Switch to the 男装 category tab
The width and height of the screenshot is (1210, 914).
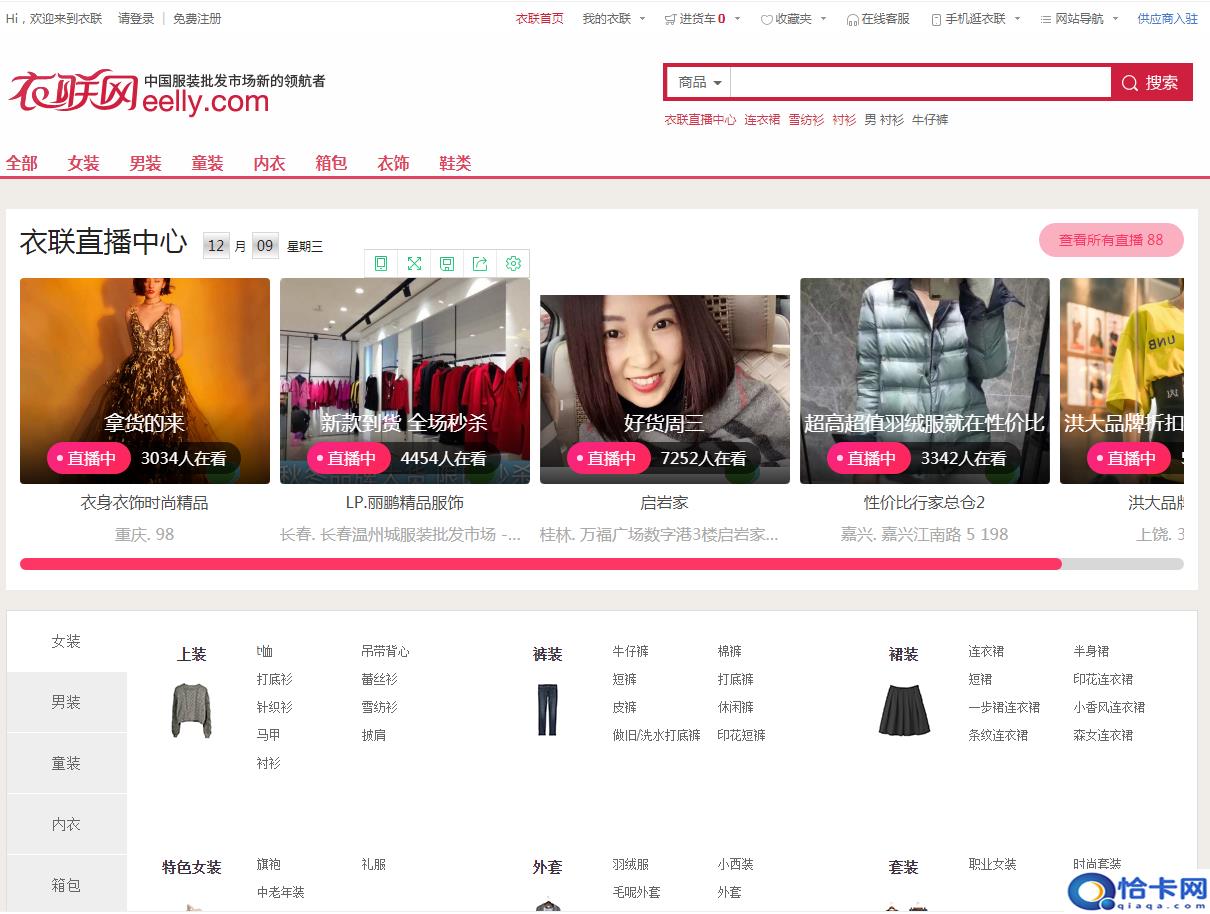(145, 162)
